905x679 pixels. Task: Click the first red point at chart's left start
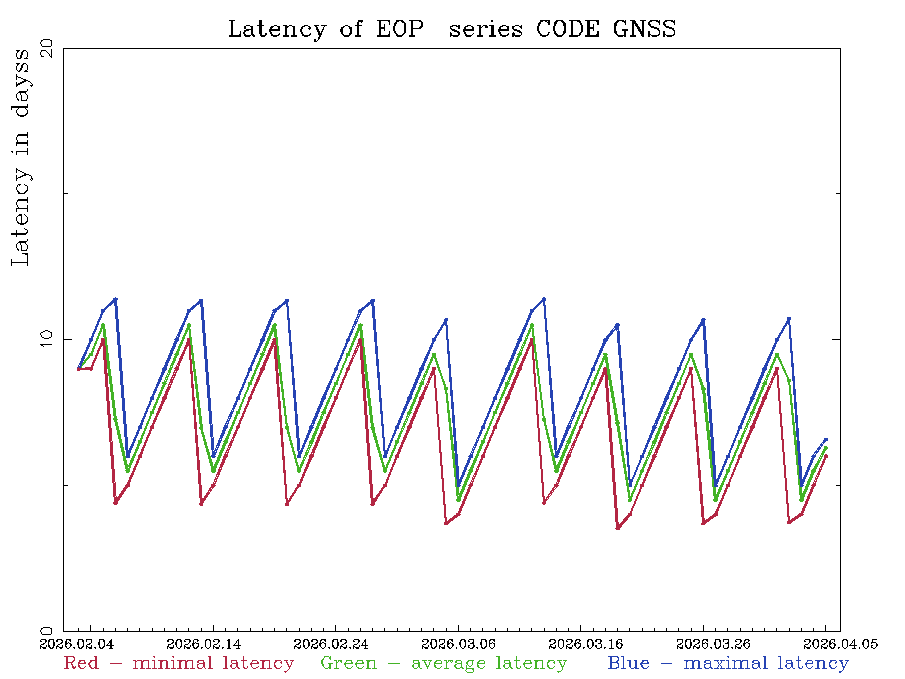(x=79, y=369)
